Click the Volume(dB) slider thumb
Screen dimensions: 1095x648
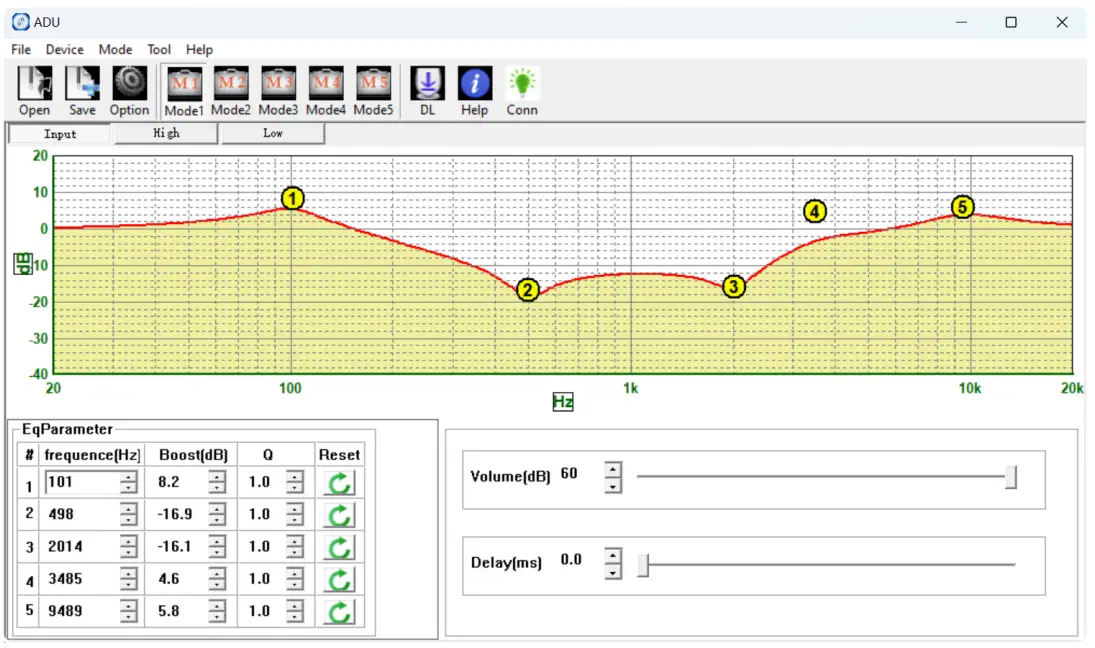coord(1011,477)
